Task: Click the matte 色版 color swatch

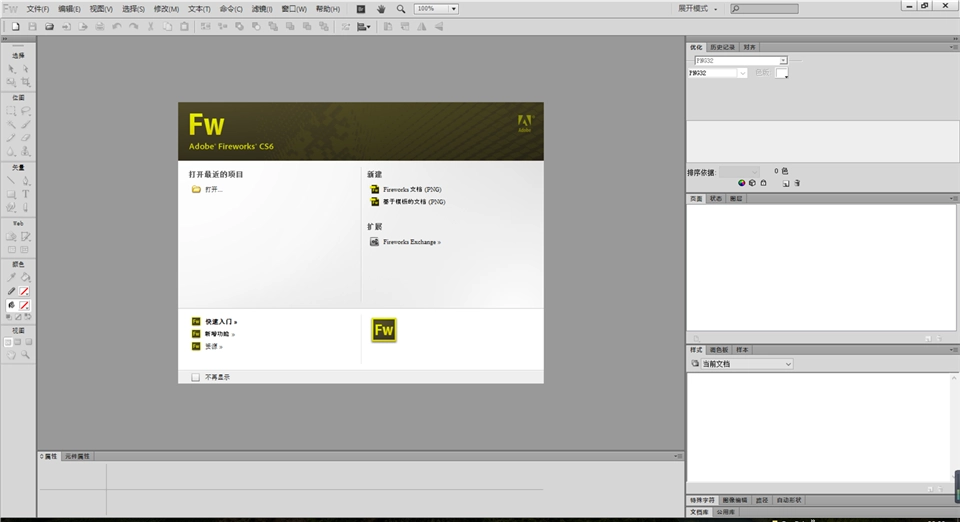Action: [782, 73]
